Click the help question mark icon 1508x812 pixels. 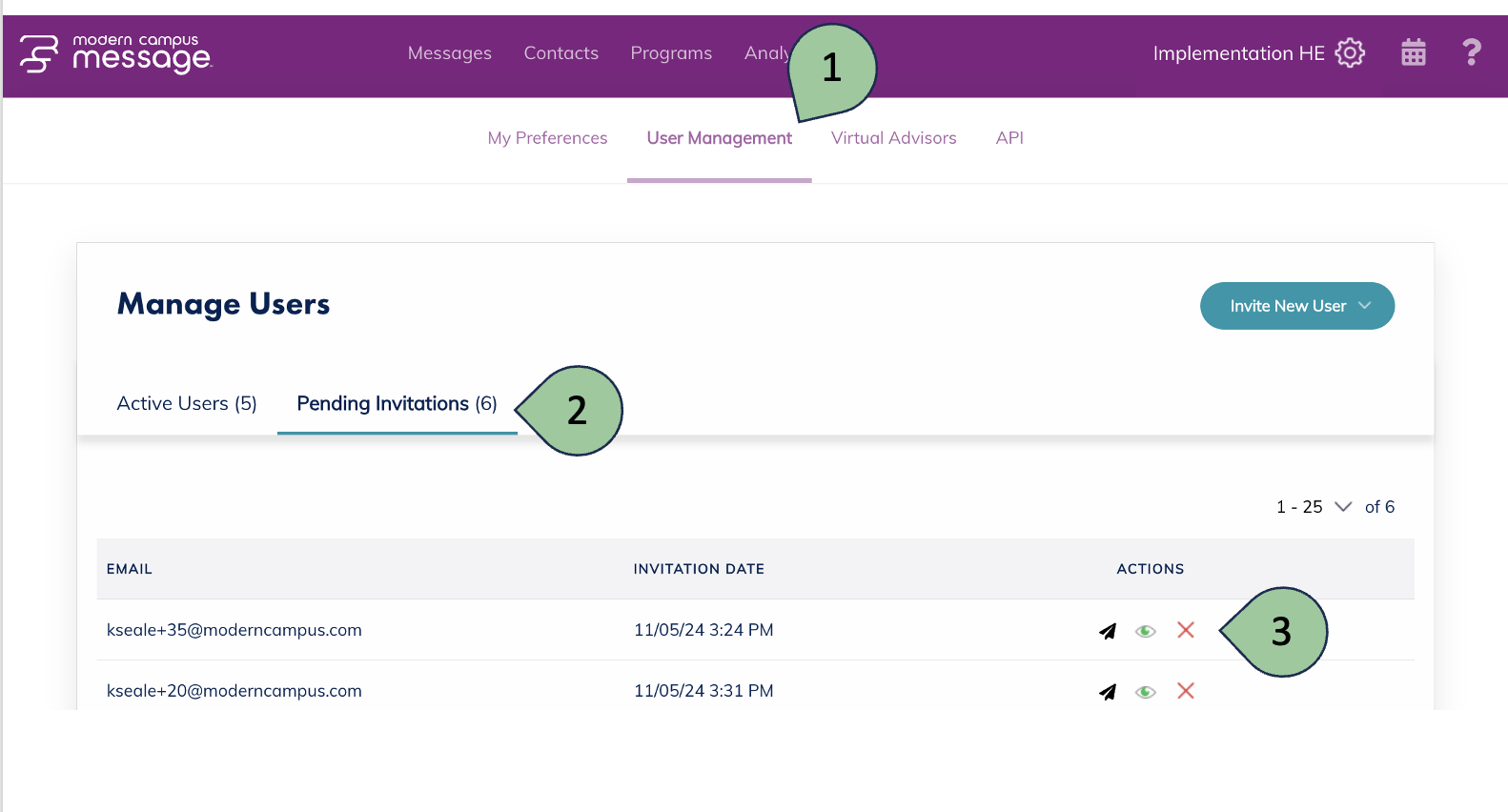pos(1471,52)
